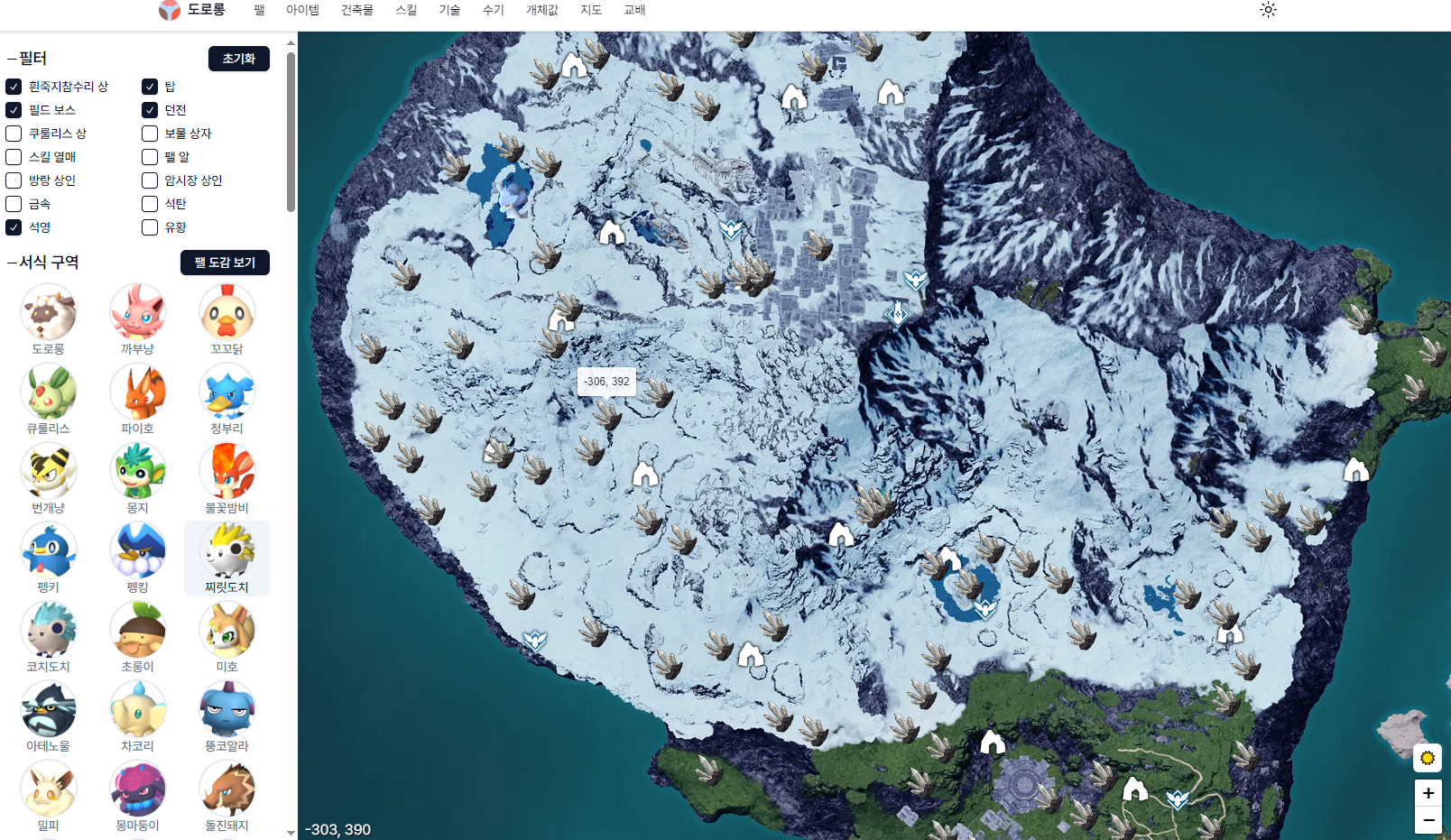Enable the 석탄 filter checkbox
This screenshot has height=840, width=1451.
tap(150, 204)
